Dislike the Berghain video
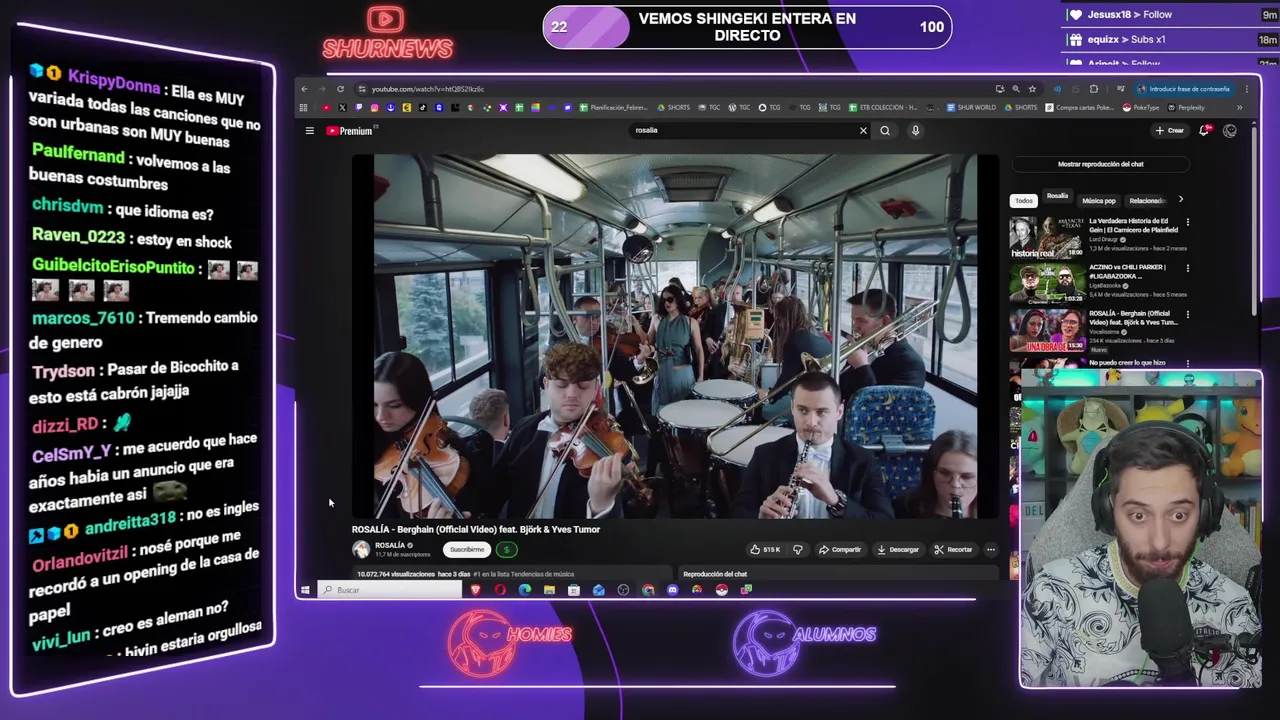 pos(798,550)
